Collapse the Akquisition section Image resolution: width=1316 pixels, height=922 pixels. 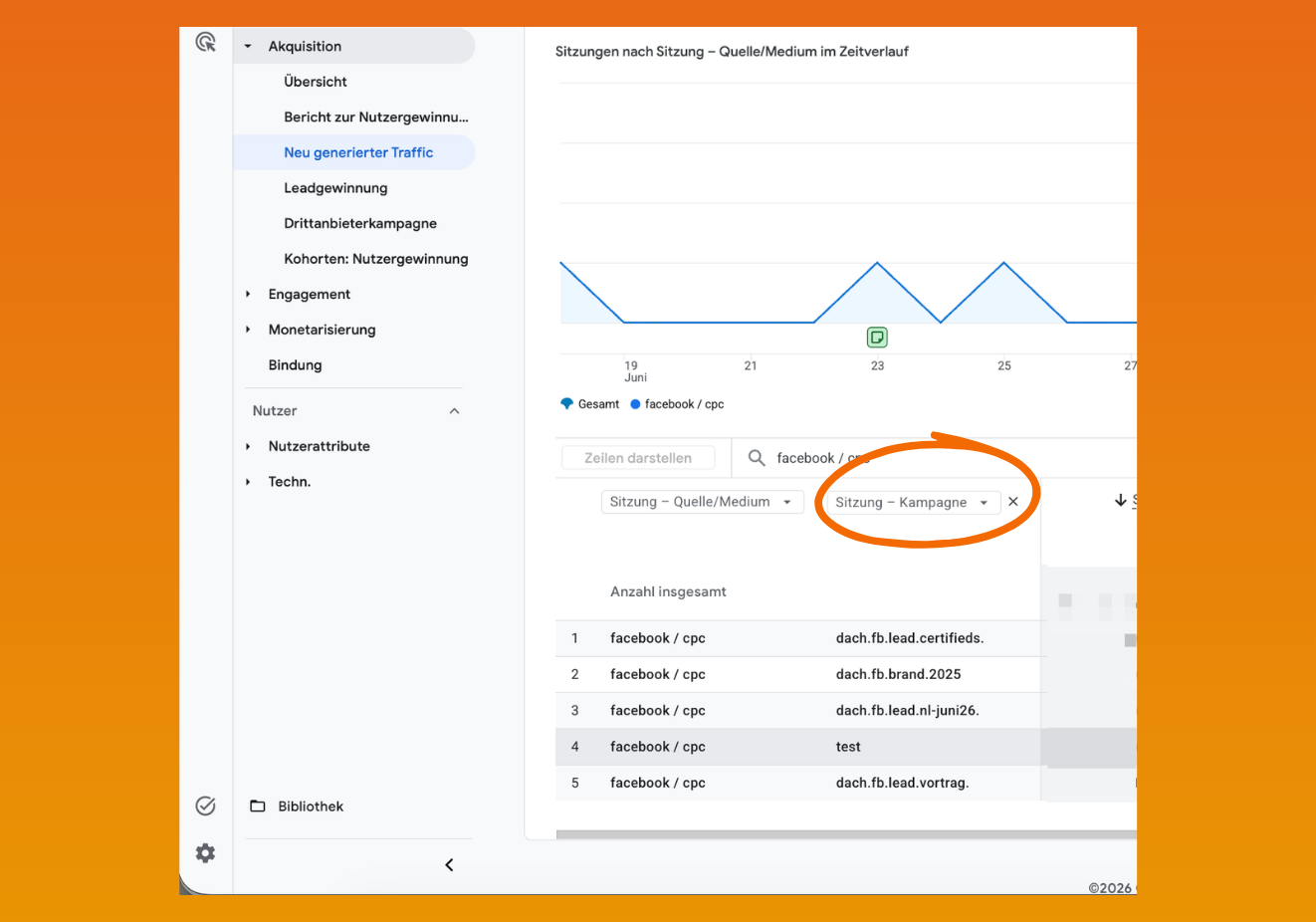248,47
